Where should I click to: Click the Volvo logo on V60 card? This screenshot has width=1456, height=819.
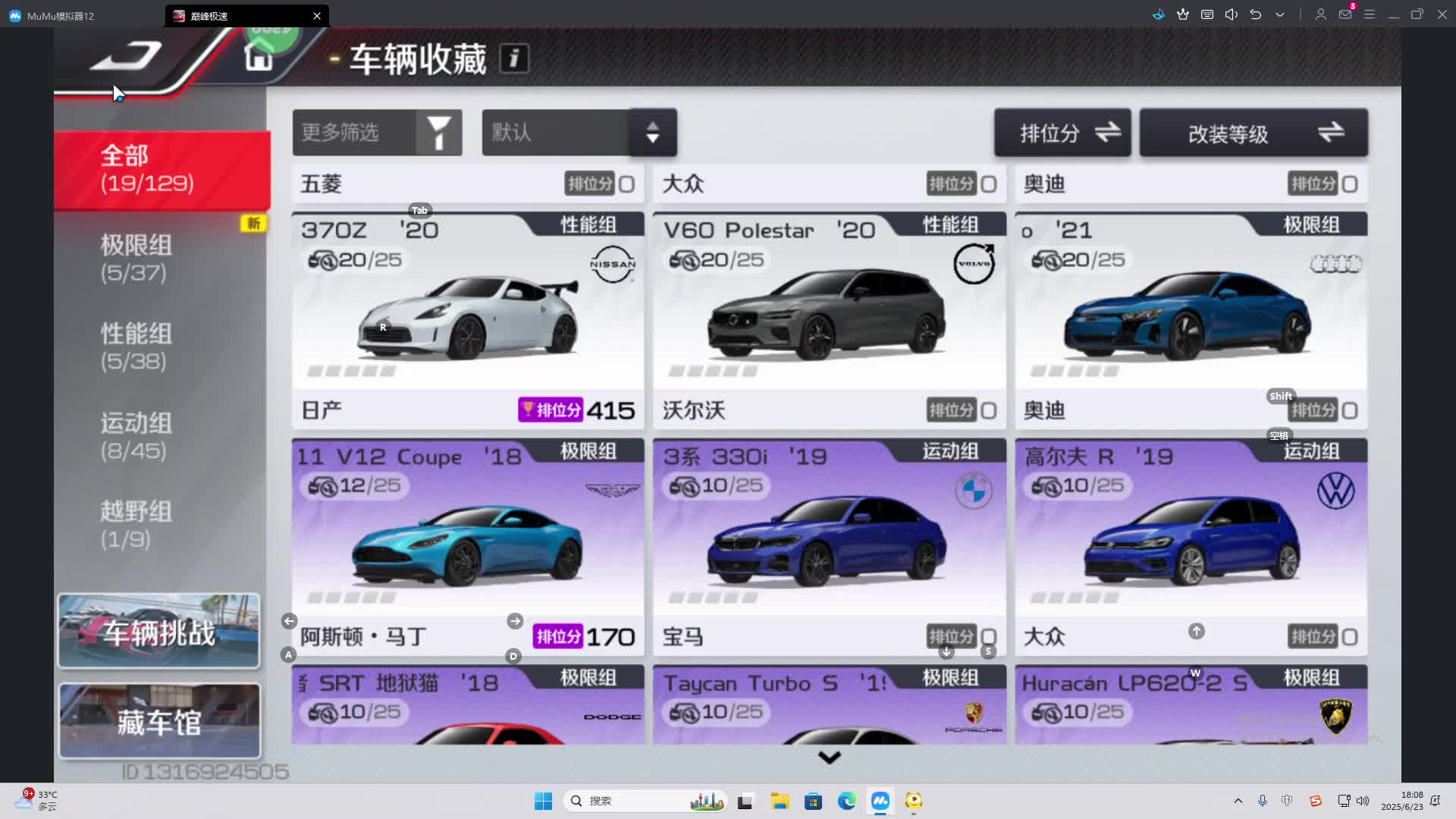pos(974,264)
